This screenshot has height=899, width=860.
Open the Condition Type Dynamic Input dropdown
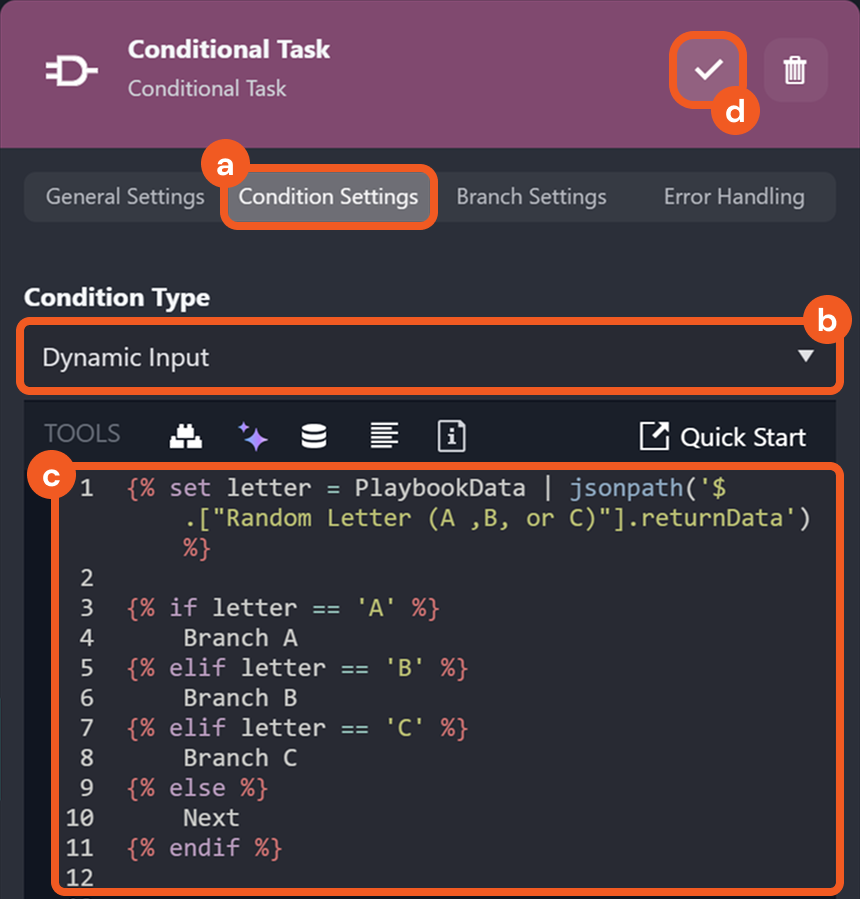(400, 357)
